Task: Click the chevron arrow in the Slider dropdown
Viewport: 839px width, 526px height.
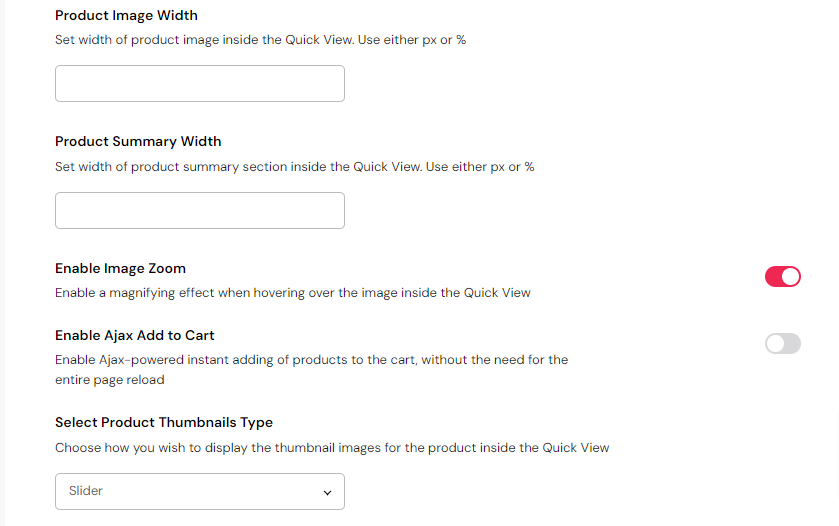Action: tap(327, 493)
